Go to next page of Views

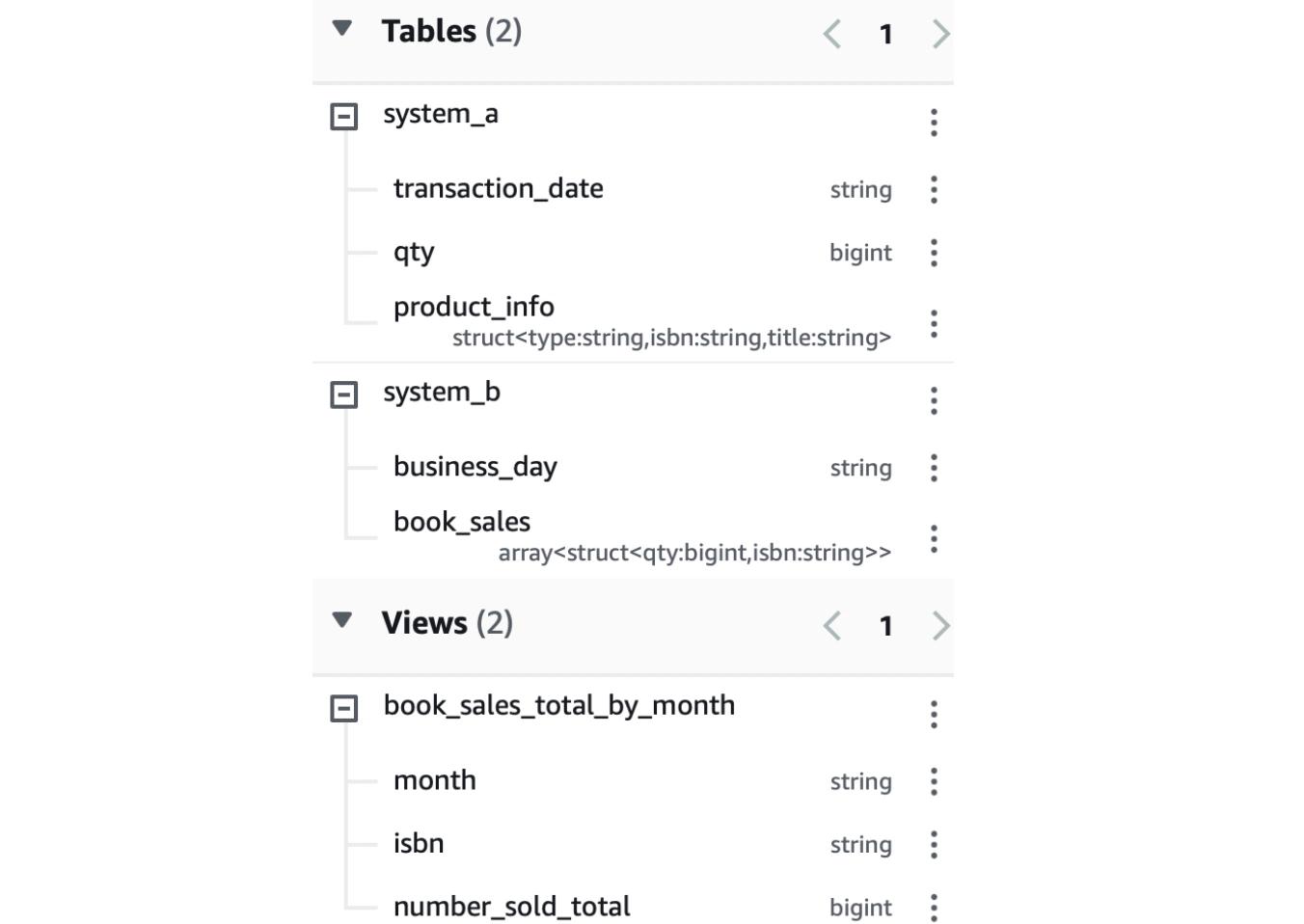pyautogui.click(x=940, y=626)
